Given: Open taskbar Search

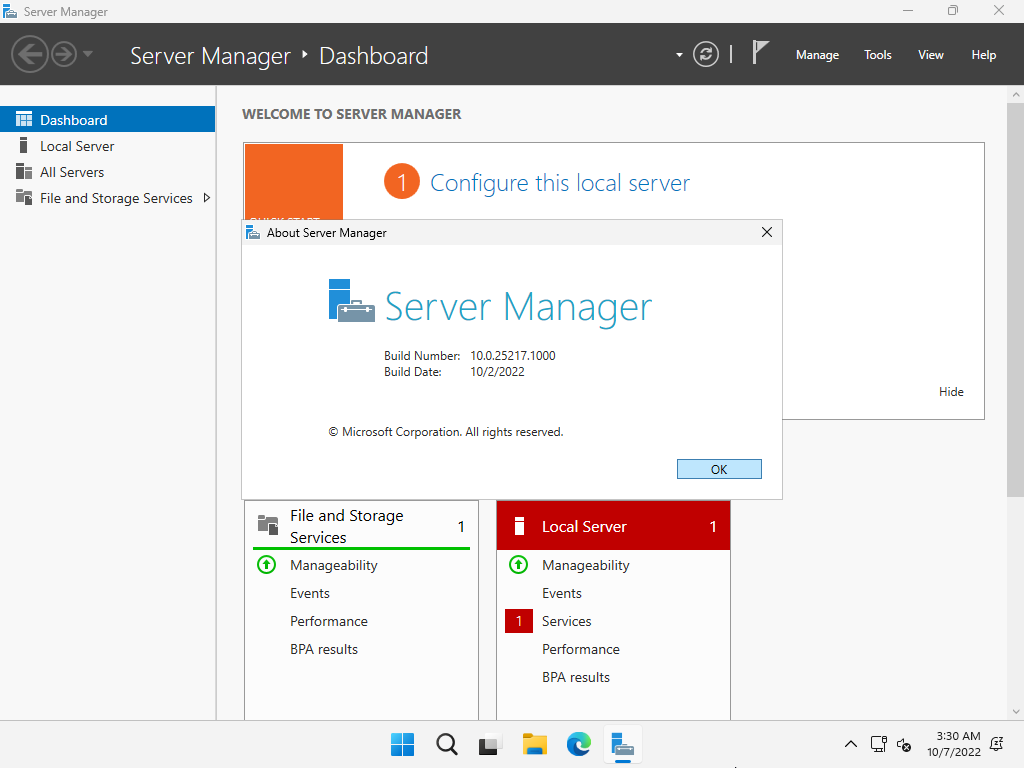Looking at the screenshot, I should [447, 744].
